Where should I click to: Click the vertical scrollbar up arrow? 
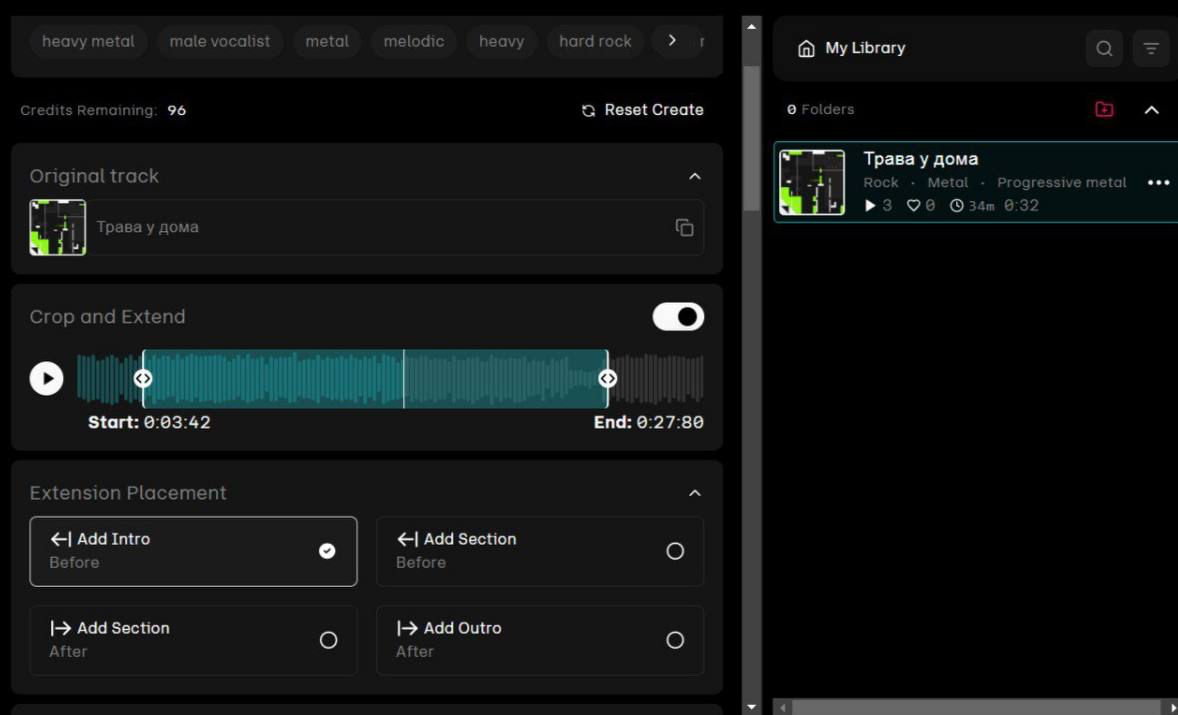(x=752, y=26)
